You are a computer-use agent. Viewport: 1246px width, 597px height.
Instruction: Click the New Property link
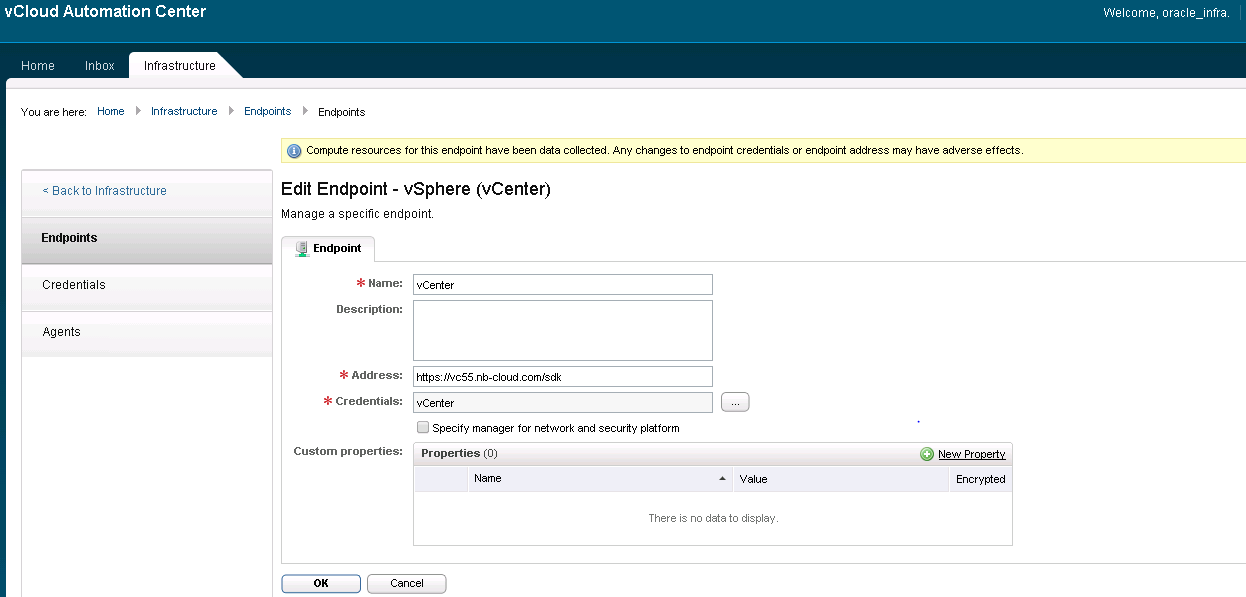pyautogui.click(x=971, y=454)
